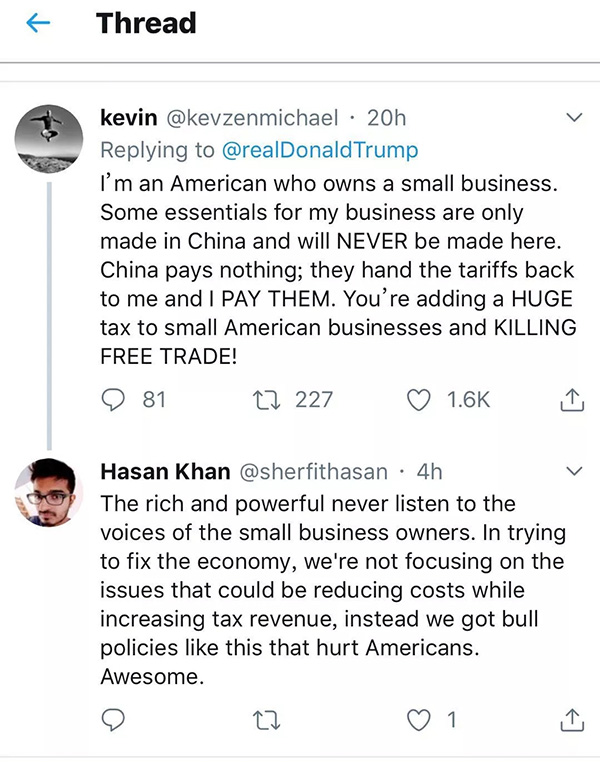Viewport: 600px width, 762px height.
Task: Share Hasan Khan's tweet
Action: (x=570, y=719)
